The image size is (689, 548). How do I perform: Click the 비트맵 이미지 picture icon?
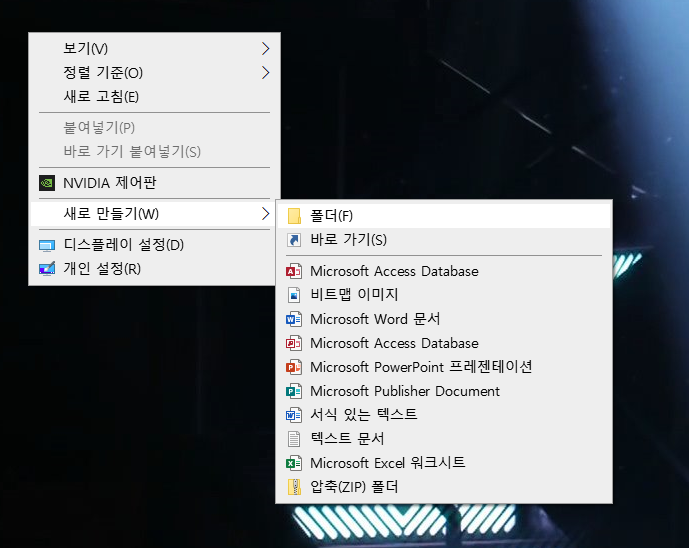(294, 295)
